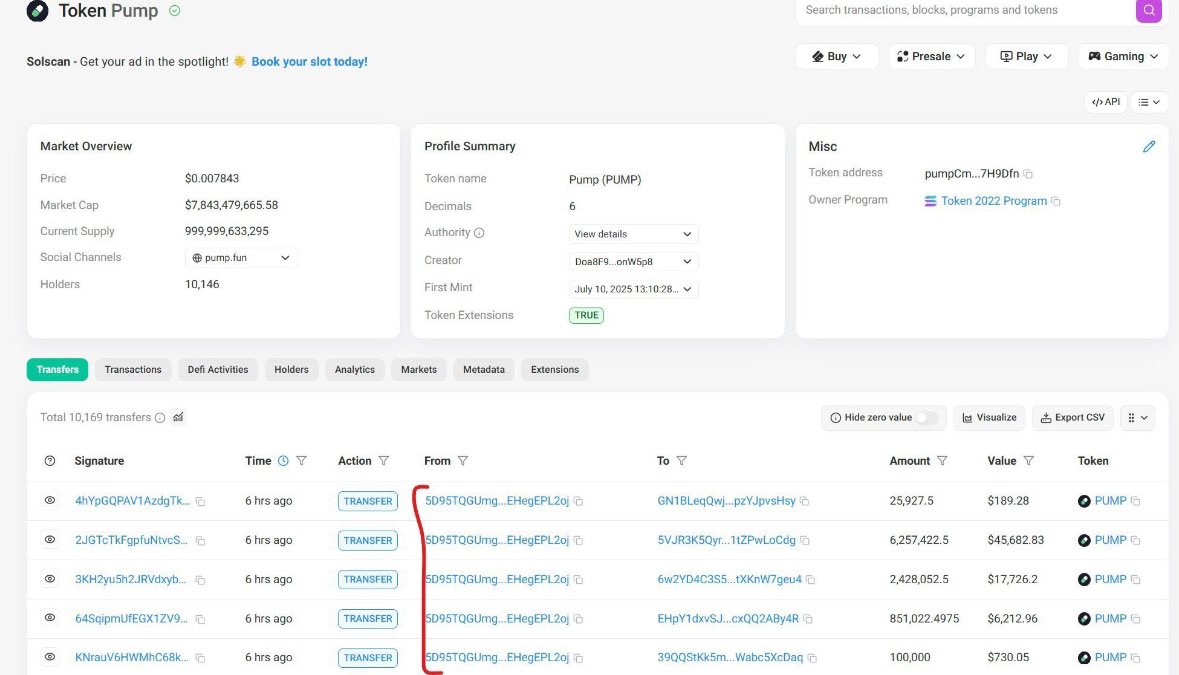This screenshot has width=1179, height=675.
Task: Click Book your slot today link
Action: [x=311, y=61]
